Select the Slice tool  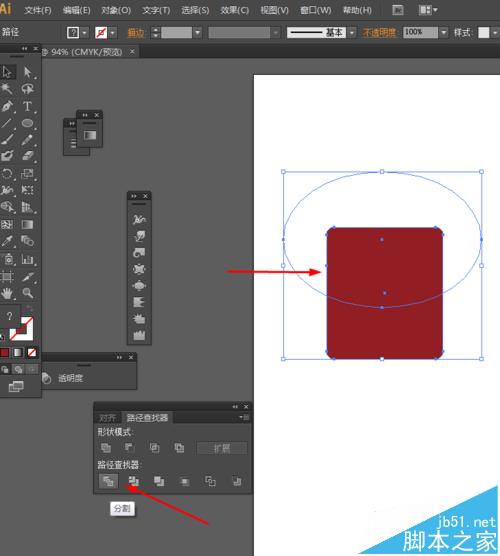pos(27,276)
